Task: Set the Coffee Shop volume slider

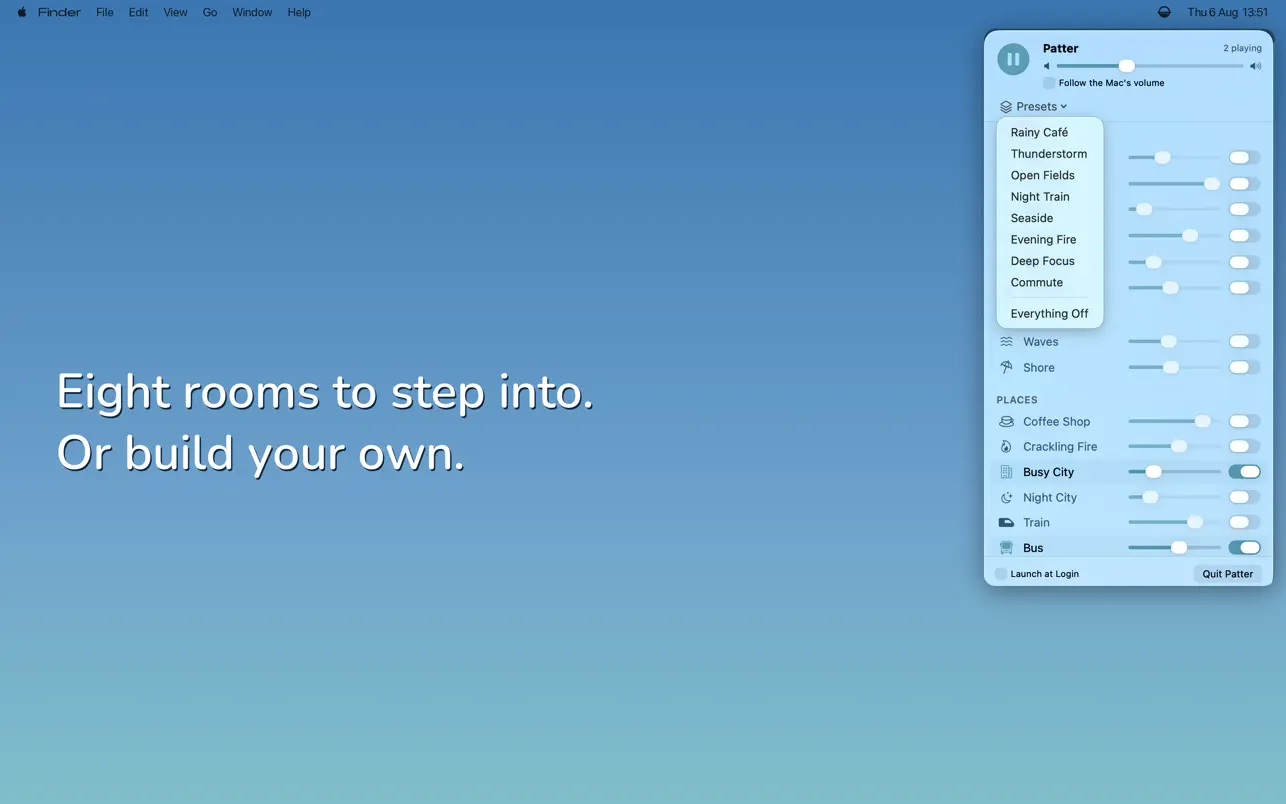Action: (1174, 422)
